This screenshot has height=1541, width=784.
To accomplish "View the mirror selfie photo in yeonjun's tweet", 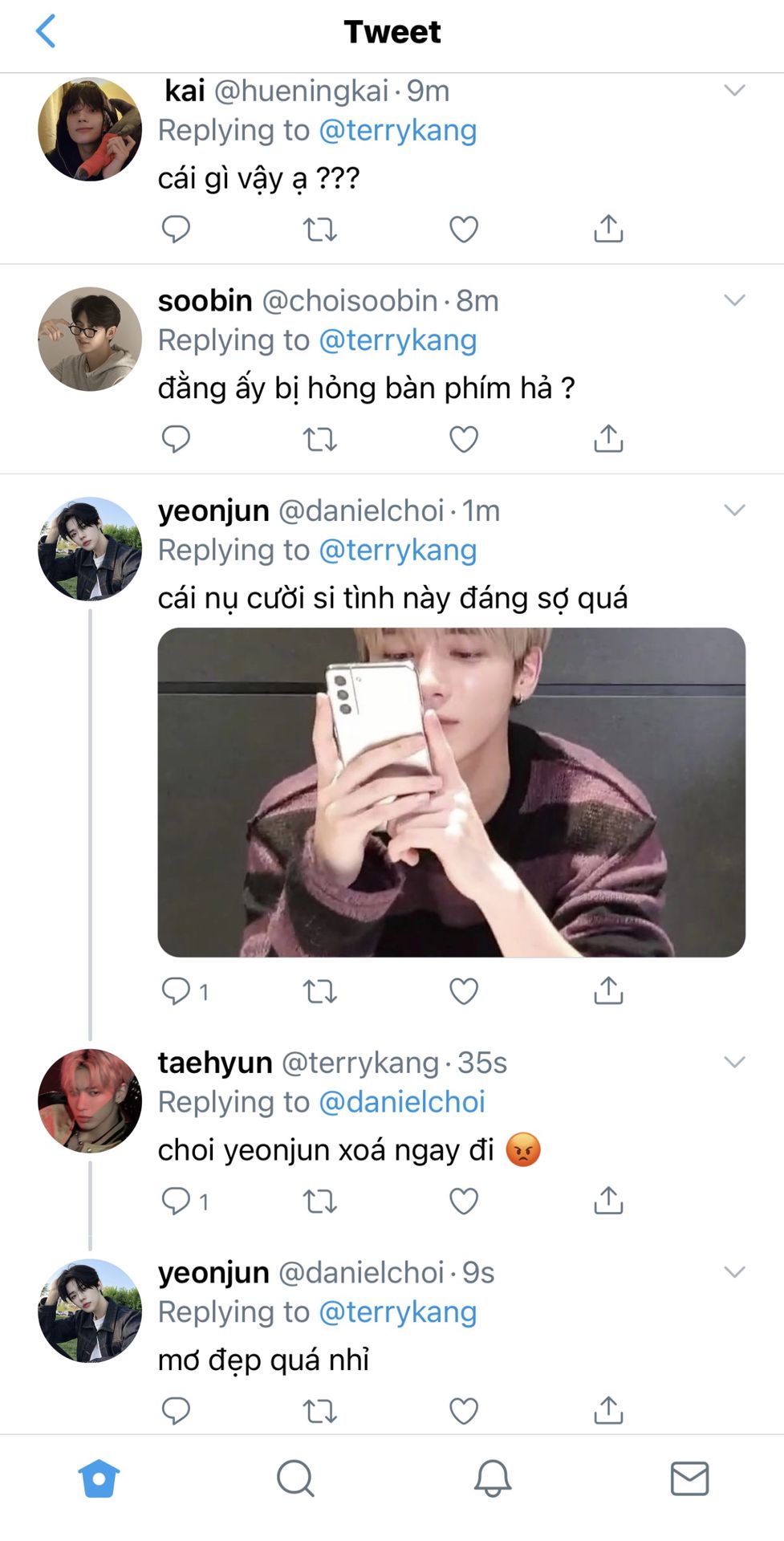I will [x=451, y=792].
